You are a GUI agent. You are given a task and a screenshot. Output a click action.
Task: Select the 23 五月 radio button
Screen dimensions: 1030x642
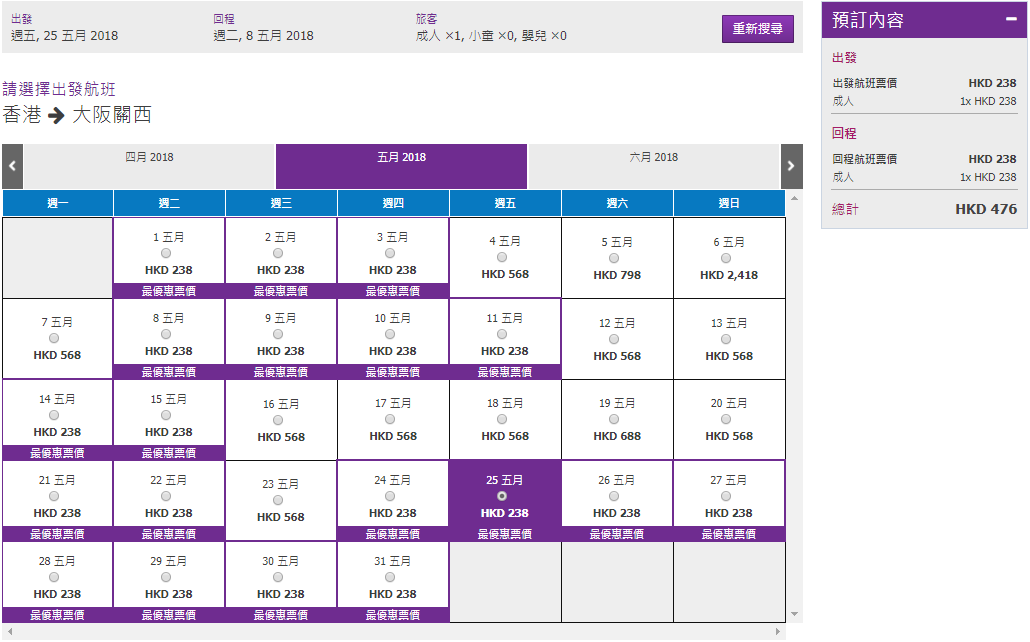[278, 500]
